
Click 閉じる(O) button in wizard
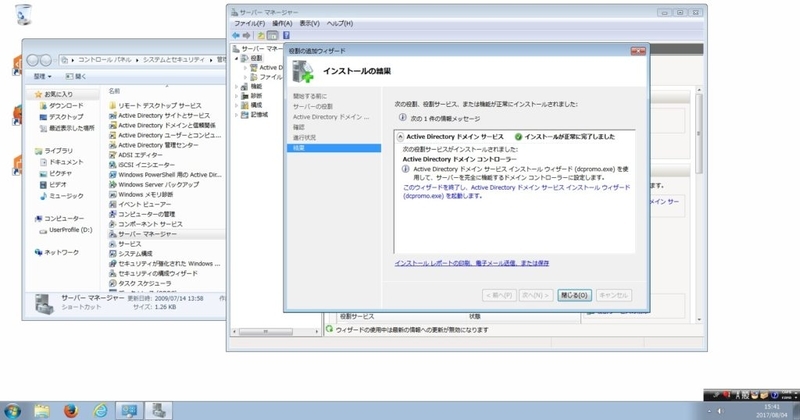click(574, 295)
